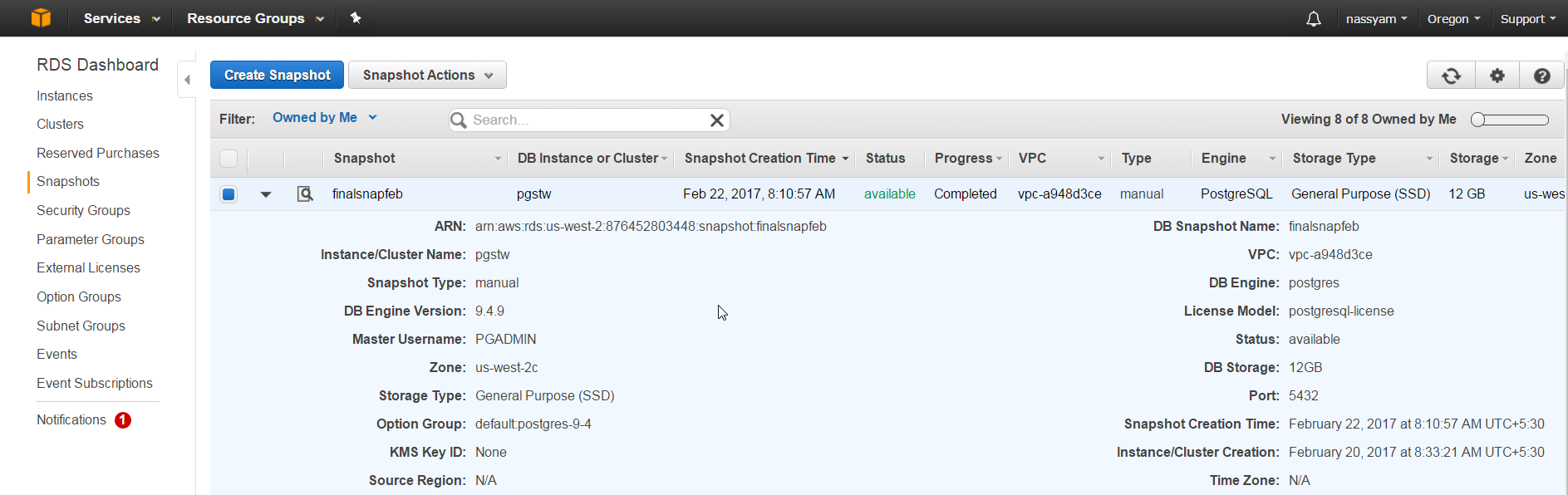This screenshot has height=495, width=1568.
Task: Click the Storage column header
Action: (1474, 158)
